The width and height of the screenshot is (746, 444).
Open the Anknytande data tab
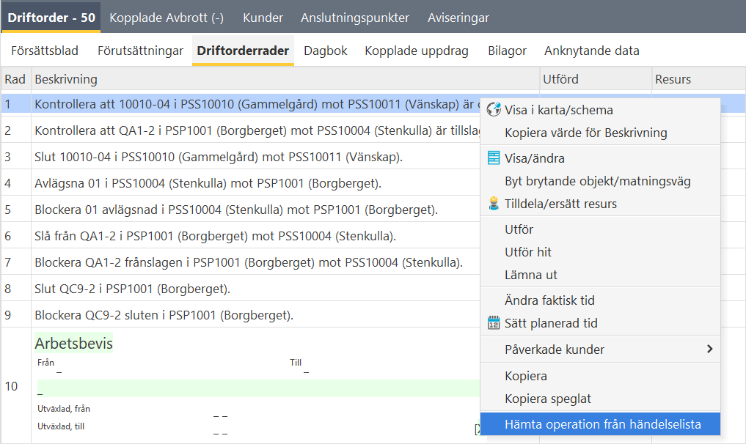click(591, 50)
